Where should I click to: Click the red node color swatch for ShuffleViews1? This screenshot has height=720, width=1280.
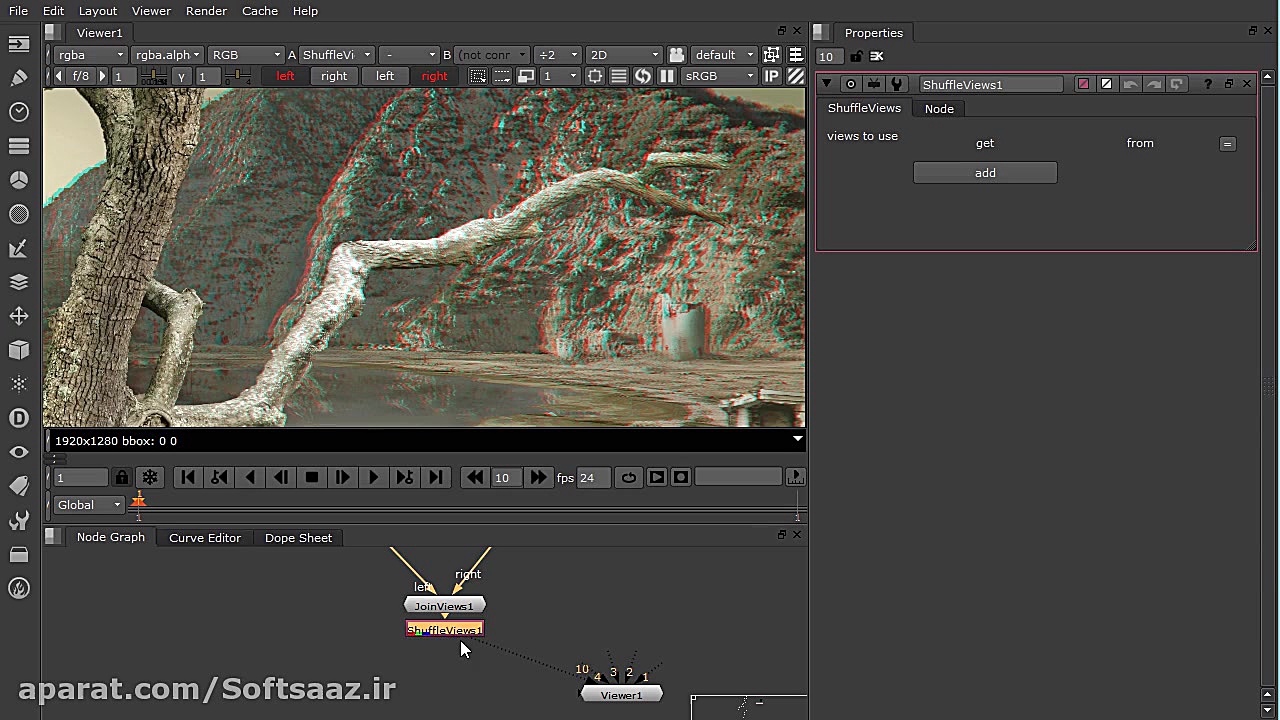click(x=1083, y=85)
